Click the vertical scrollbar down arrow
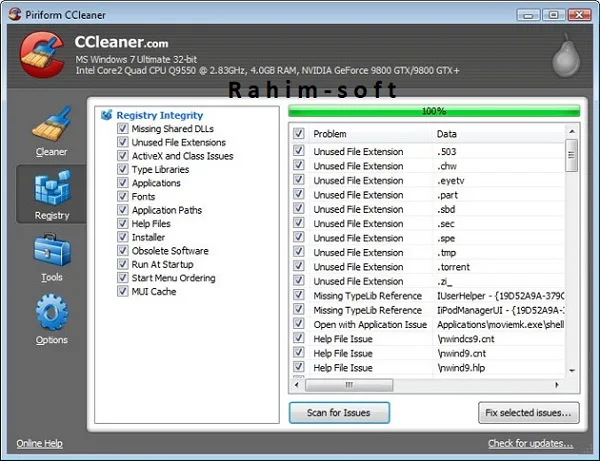Image resolution: width=600 pixels, height=461 pixels. (572, 370)
